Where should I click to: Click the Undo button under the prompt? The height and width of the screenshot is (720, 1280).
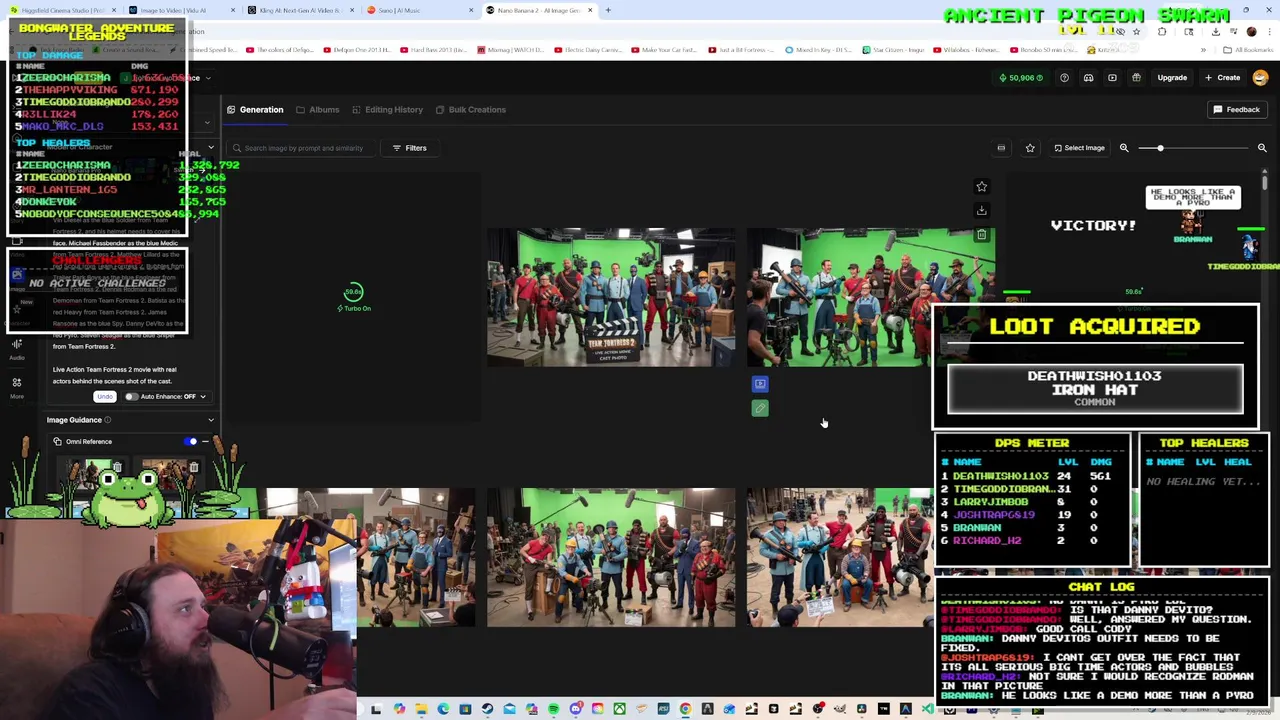(x=105, y=397)
